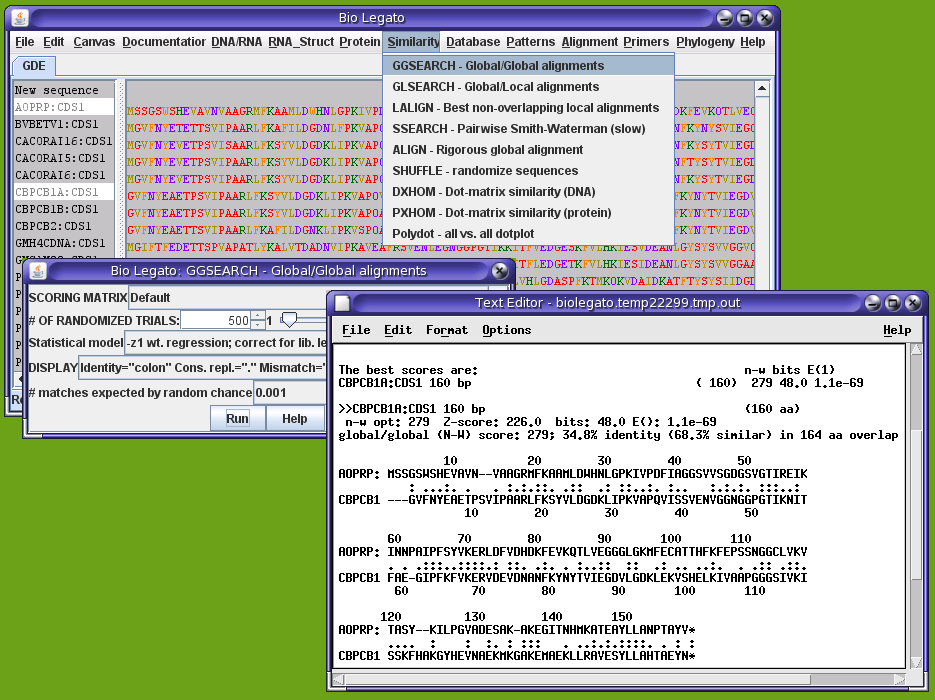
Task: Open the Phylogeny menu
Action: pos(705,42)
